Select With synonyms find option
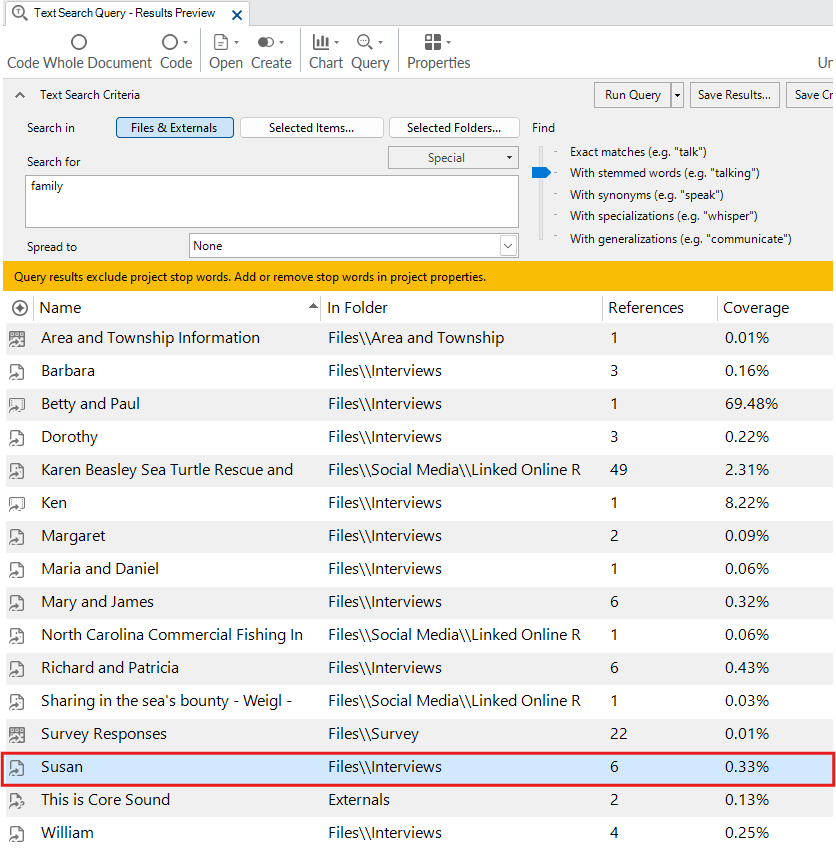 tap(646, 195)
